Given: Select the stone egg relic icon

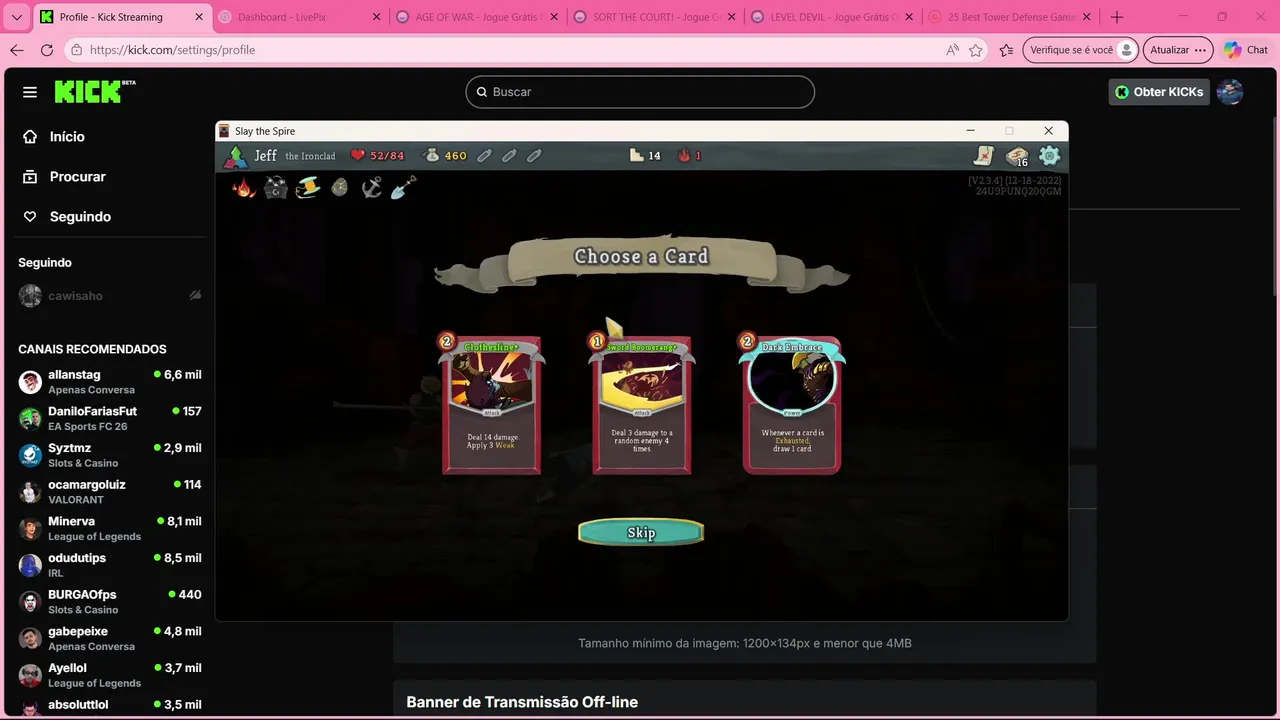Looking at the screenshot, I should 340,187.
